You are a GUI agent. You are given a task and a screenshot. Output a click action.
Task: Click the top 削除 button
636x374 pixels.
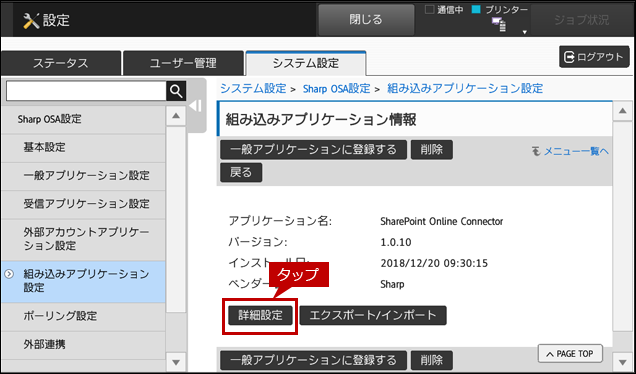coord(432,150)
